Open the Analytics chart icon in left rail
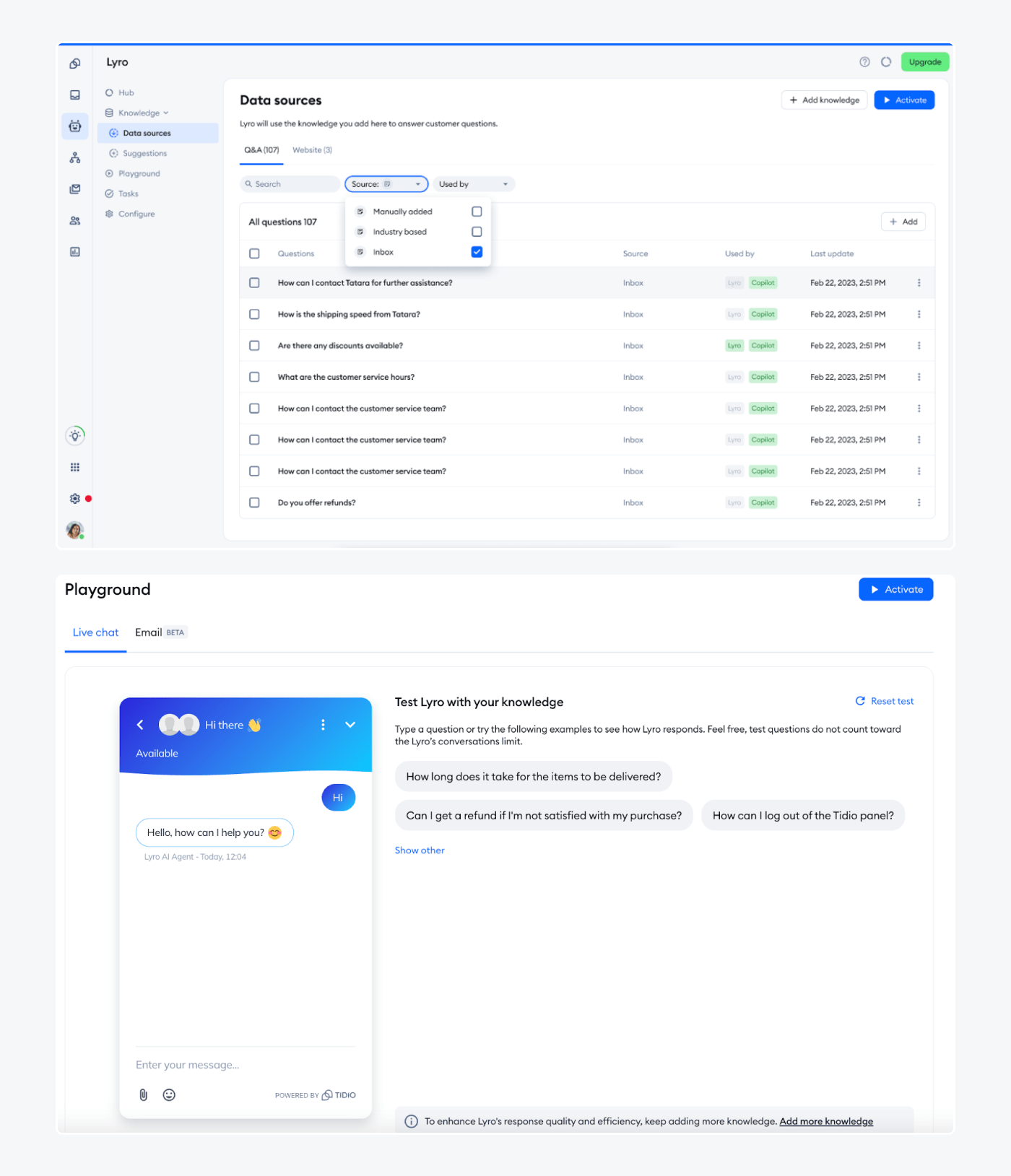This screenshot has width=1011, height=1176. pyautogui.click(x=75, y=252)
